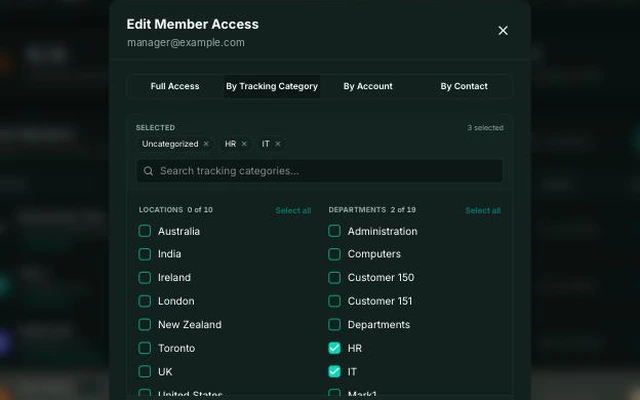This screenshot has height=400, width=640.
Task: Click the '3 selected' count
Action: tap(485, 128)
